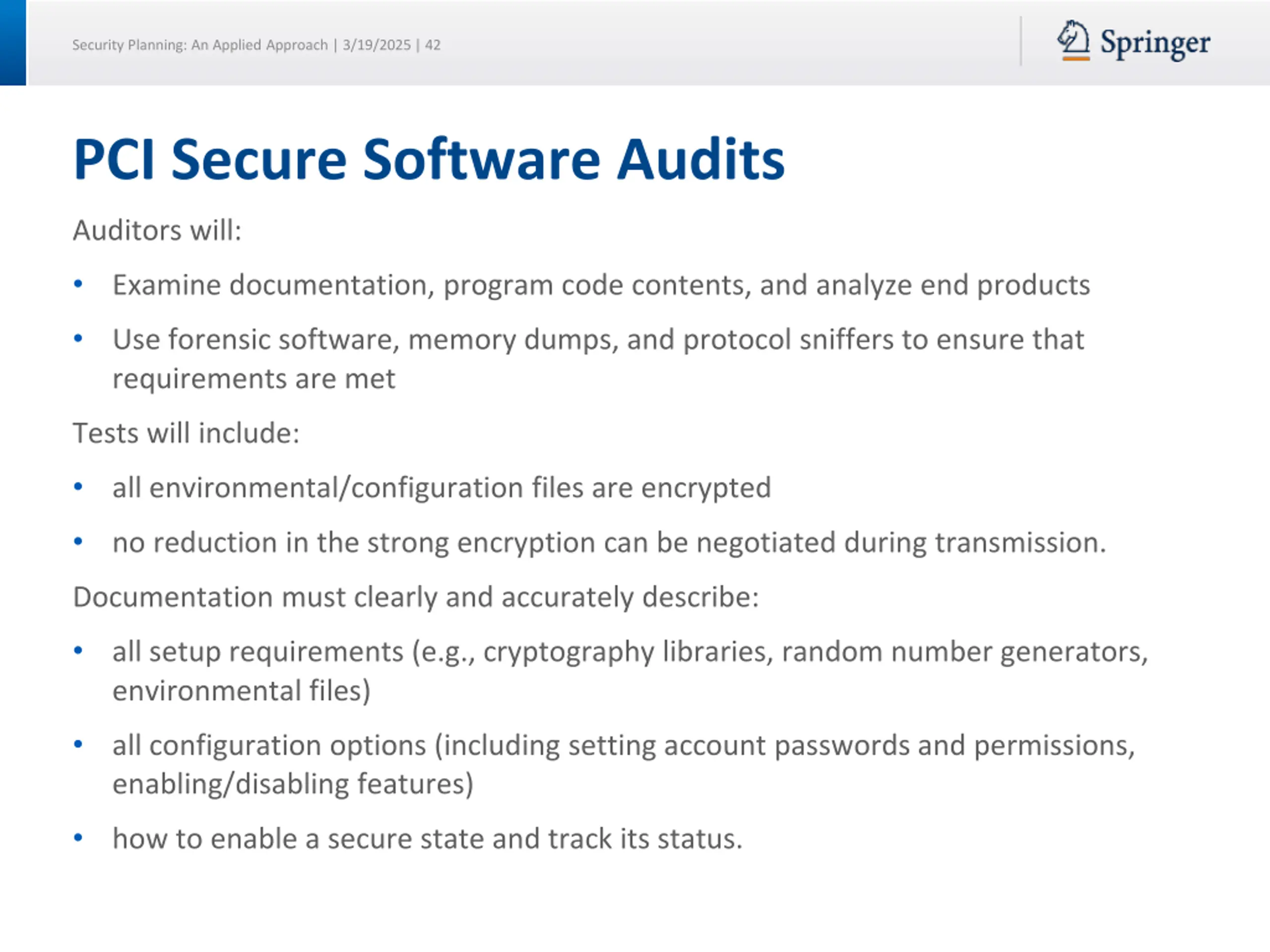This screenshot has height=952, width=1270.
Task: Select bullet 'all environmental/configuration files are encrypted'
Action: click(442, 488)
